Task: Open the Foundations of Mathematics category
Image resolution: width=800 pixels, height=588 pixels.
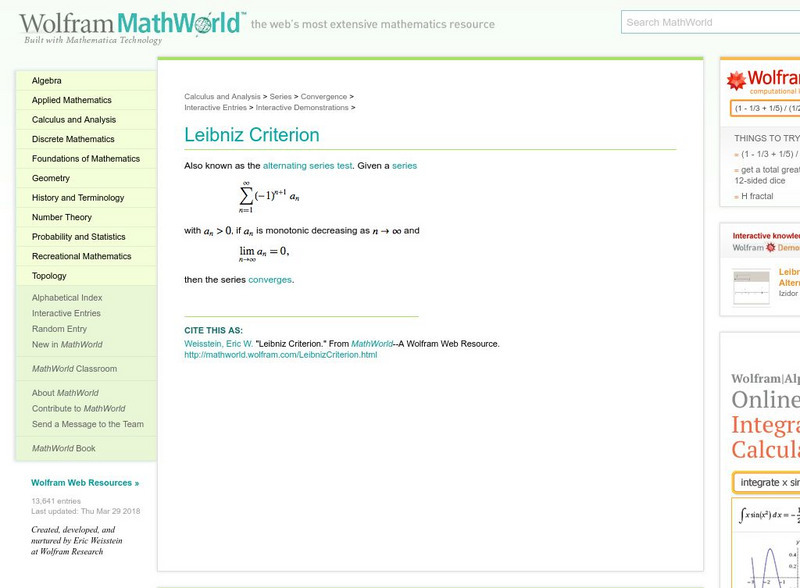Action: 86,159
